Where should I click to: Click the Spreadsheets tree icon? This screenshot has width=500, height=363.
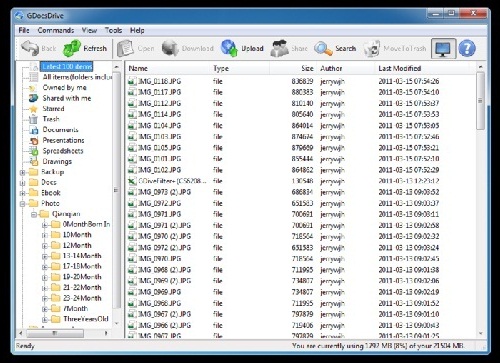pyautogui.click(x=34, y=151)
